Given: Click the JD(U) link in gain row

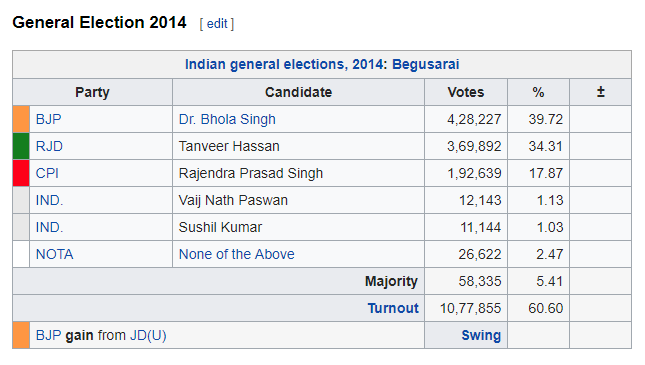Looking at the screenshot, I should pos(148,335).
